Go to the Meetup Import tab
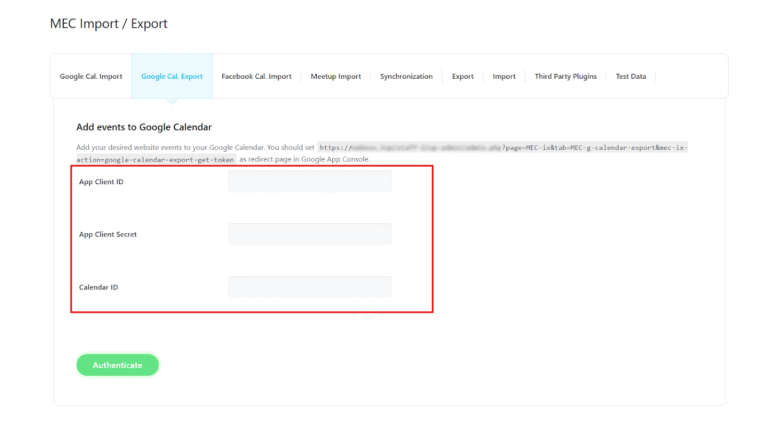768x431 pixels. click(335, 76)
